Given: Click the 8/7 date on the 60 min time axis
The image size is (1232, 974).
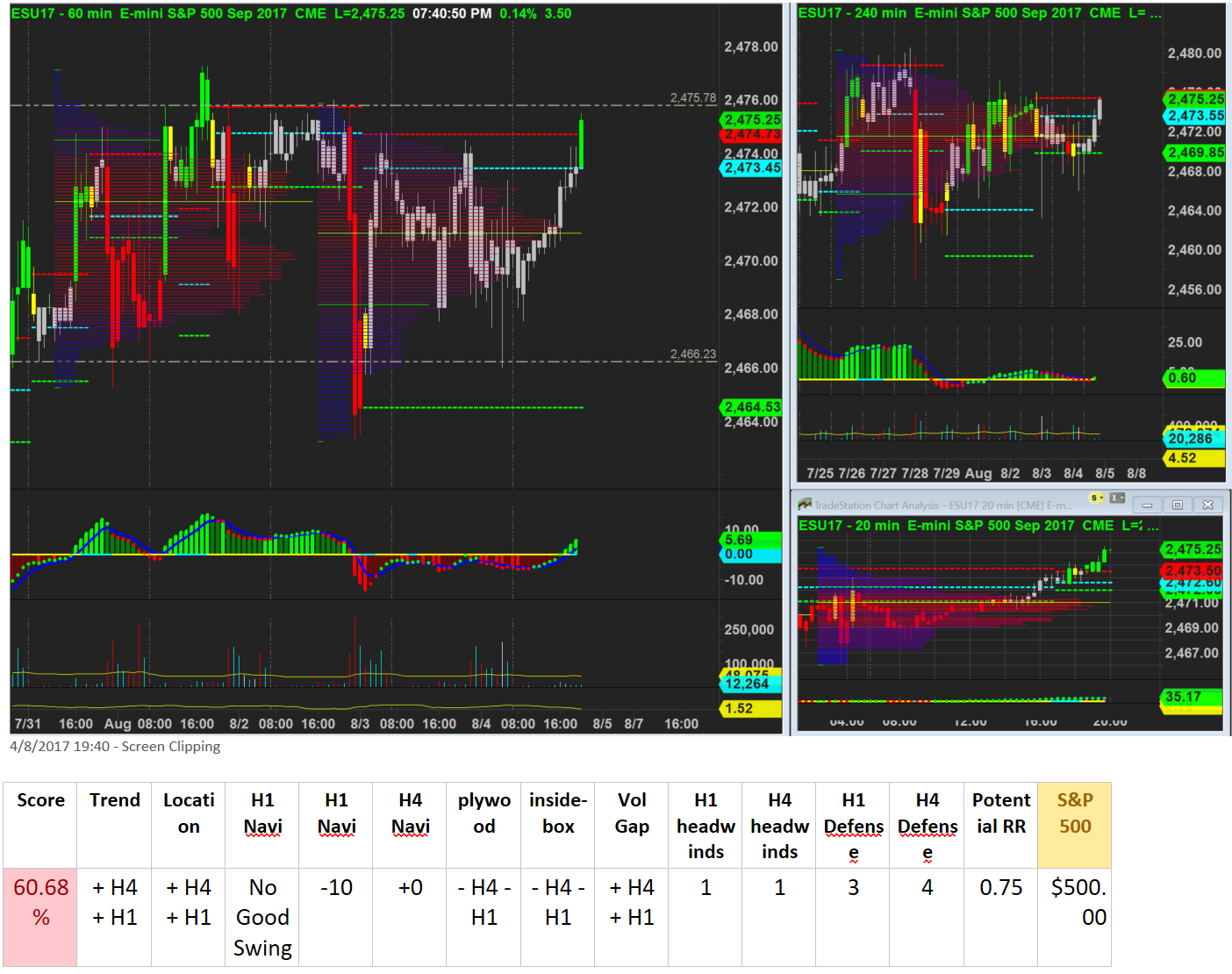Looking at the screenshot, I should click(x=634, y=724).
